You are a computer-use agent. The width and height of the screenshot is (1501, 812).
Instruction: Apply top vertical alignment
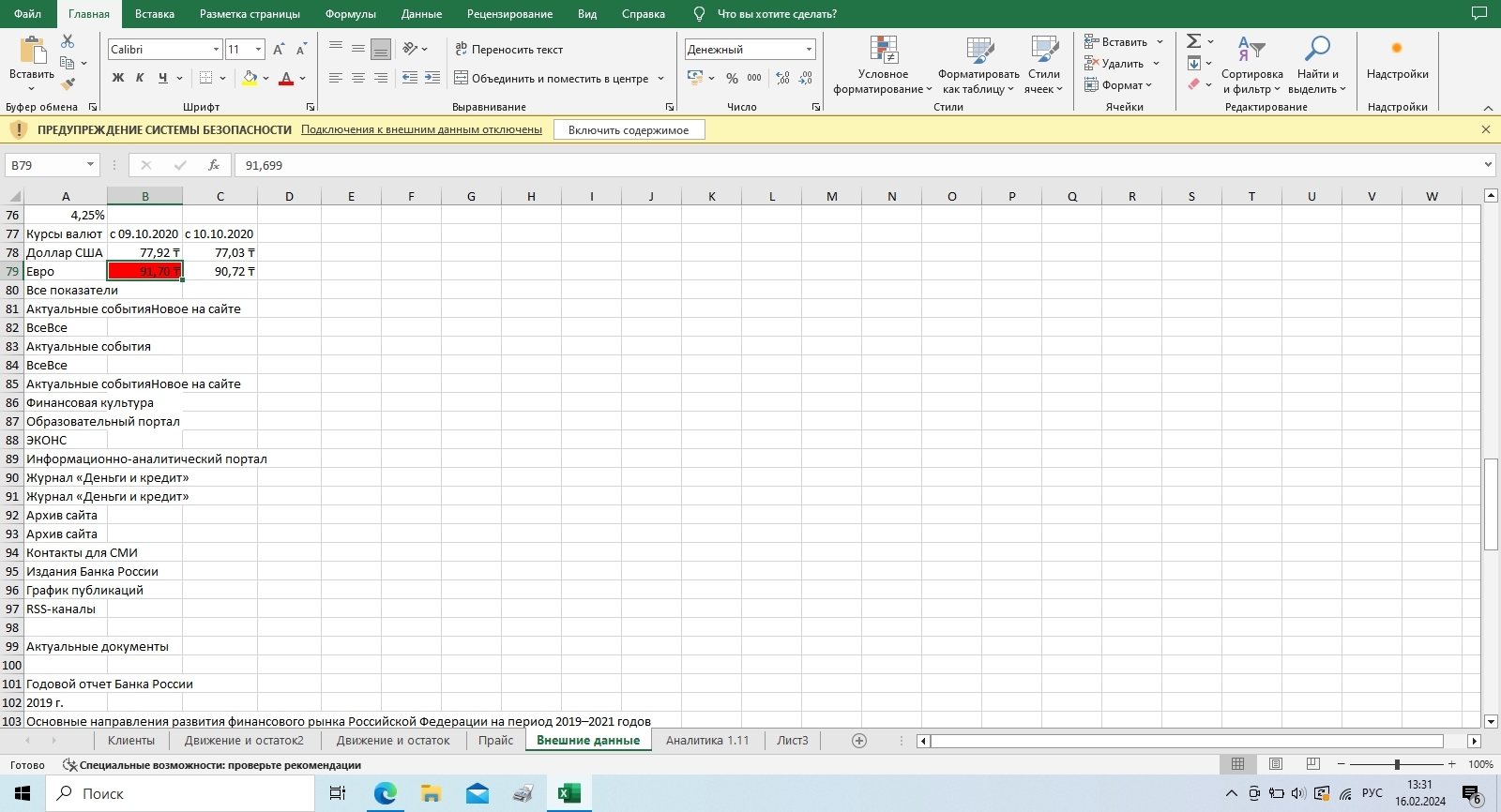(x=336, y=49)
